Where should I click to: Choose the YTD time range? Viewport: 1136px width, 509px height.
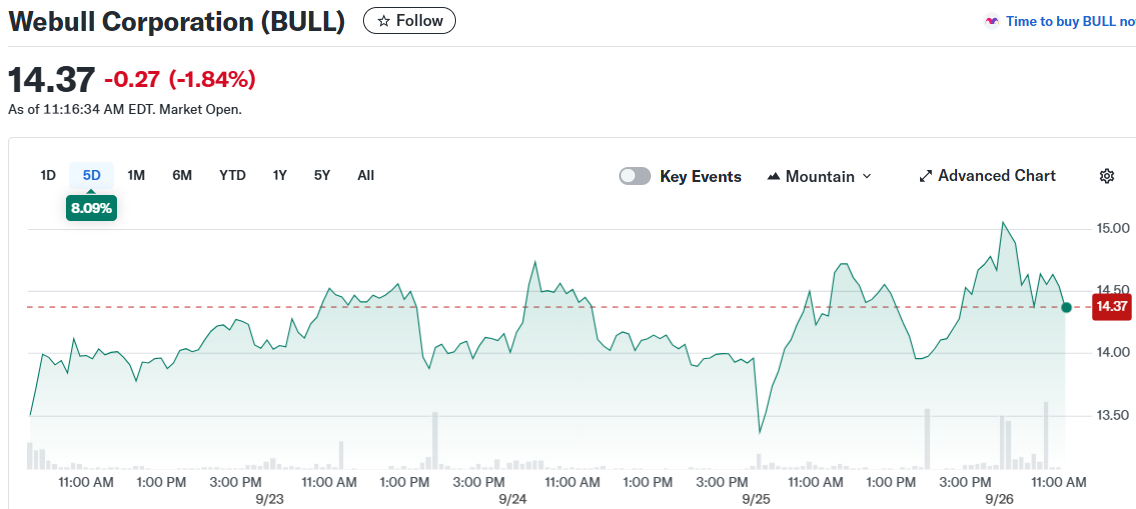click(x=233, y=175)
